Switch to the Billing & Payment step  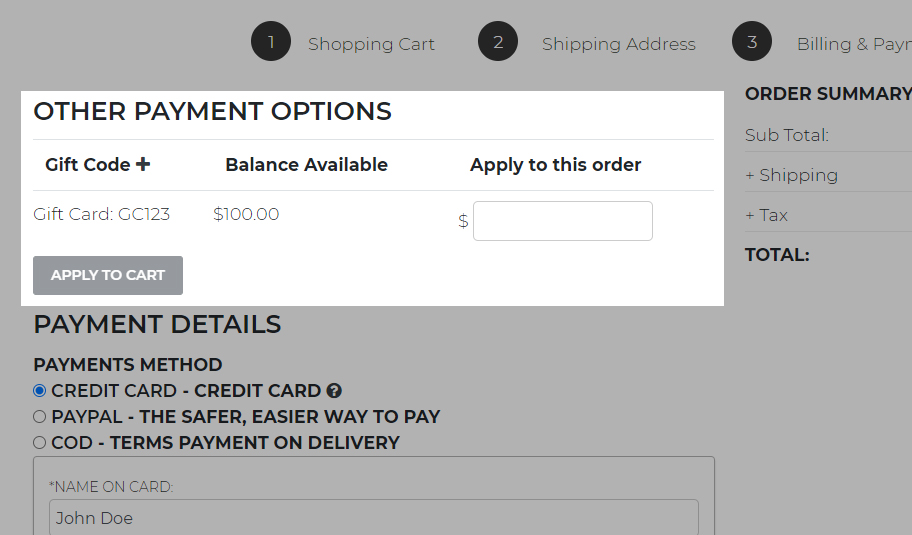pos(853,44)
